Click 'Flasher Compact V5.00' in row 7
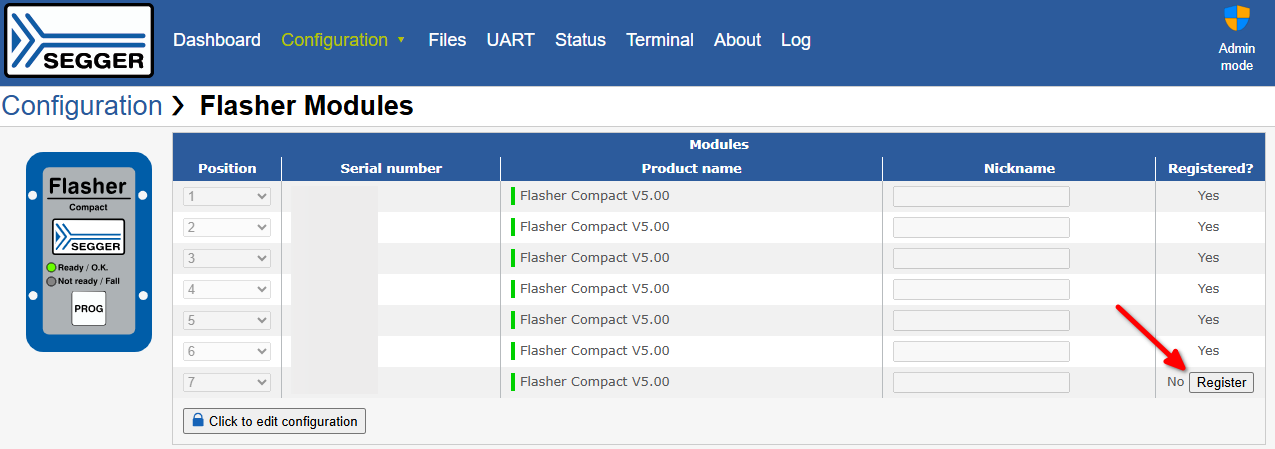 pyautogui.click(x=595, y=381)
